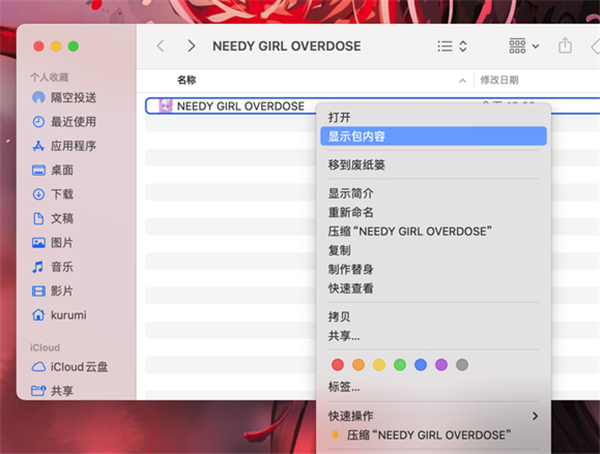
Task: Open 隔空投送 (AirDrop) in sidebar
Action: (x=73, y=97)
